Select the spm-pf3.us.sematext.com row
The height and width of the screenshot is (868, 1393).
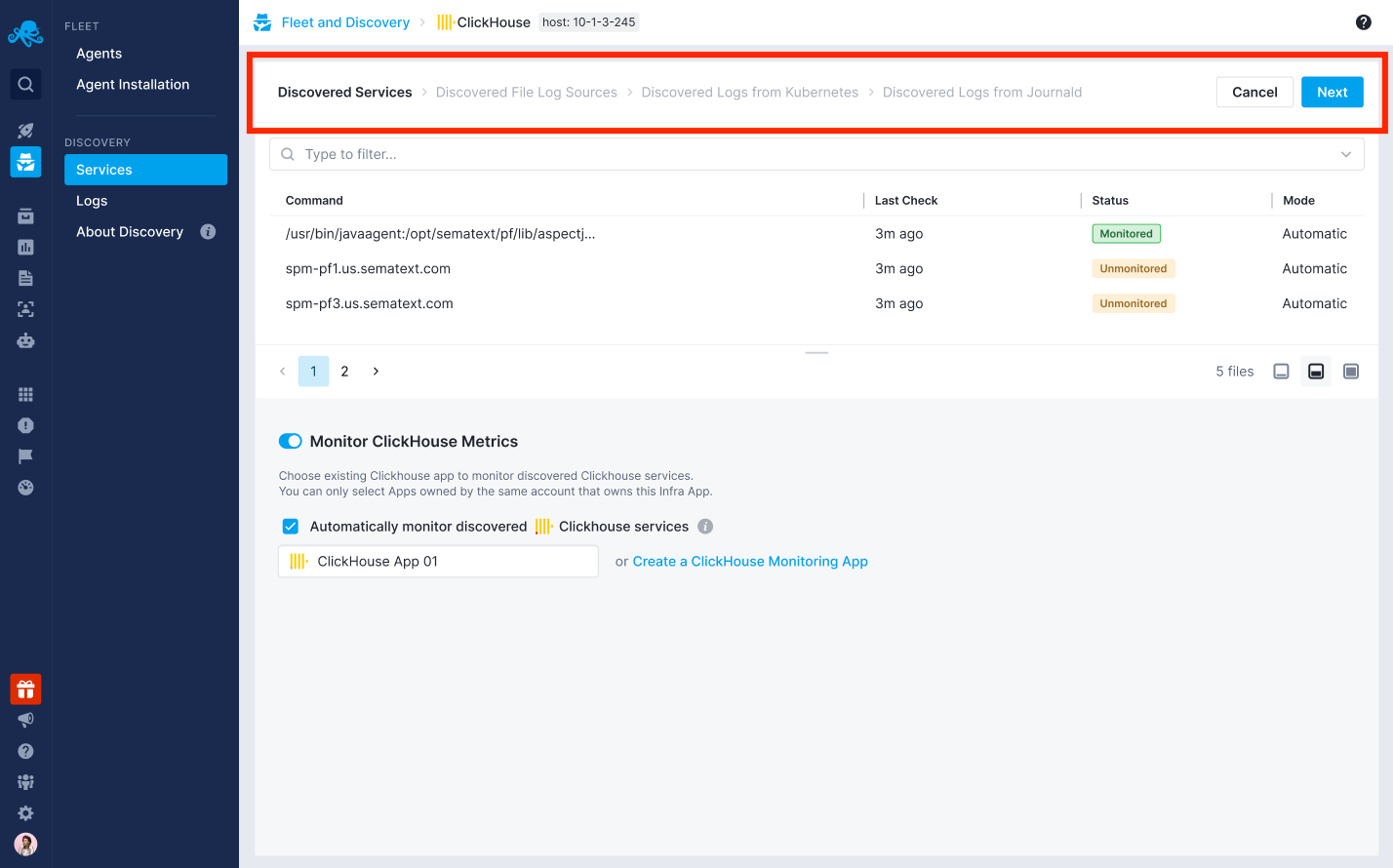click(816, 304)
